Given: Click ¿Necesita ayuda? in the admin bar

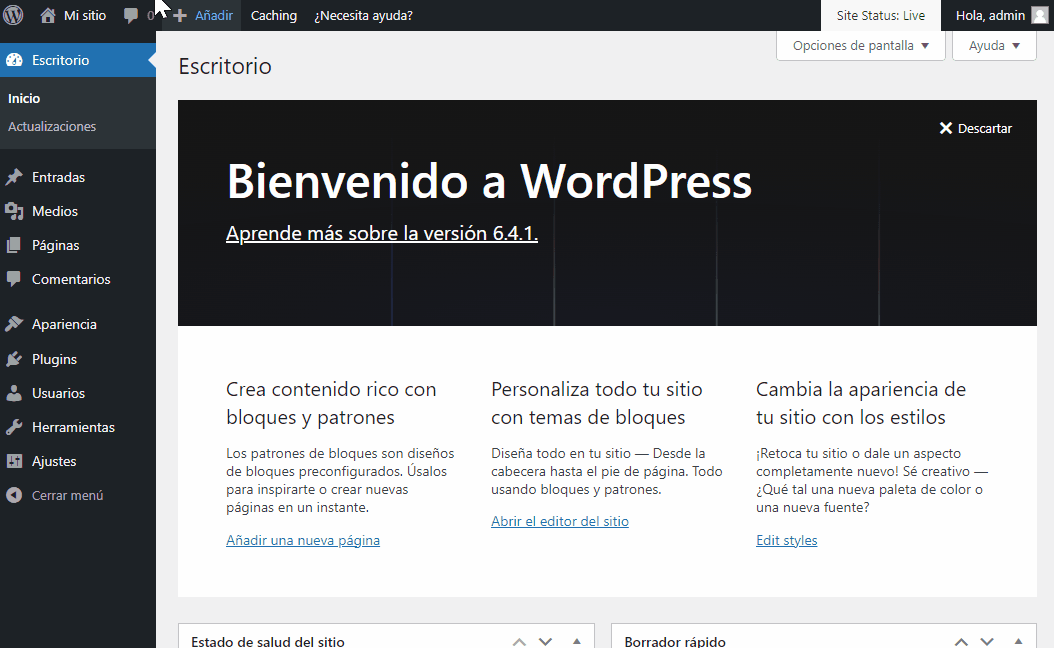Looking at the screenshot, I should [364, 15].
